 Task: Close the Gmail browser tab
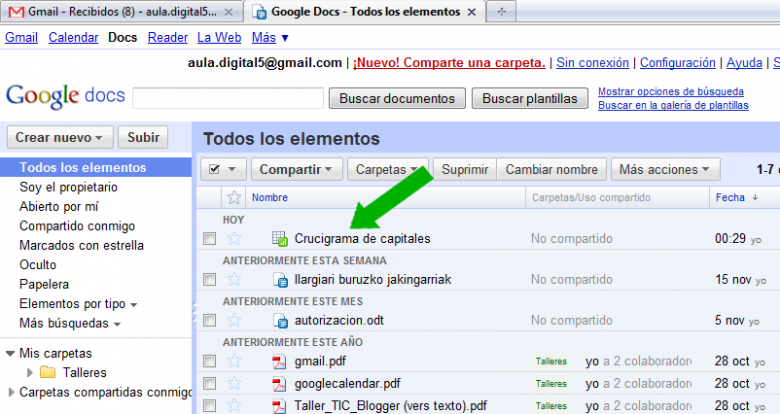[x=228, y=12]
